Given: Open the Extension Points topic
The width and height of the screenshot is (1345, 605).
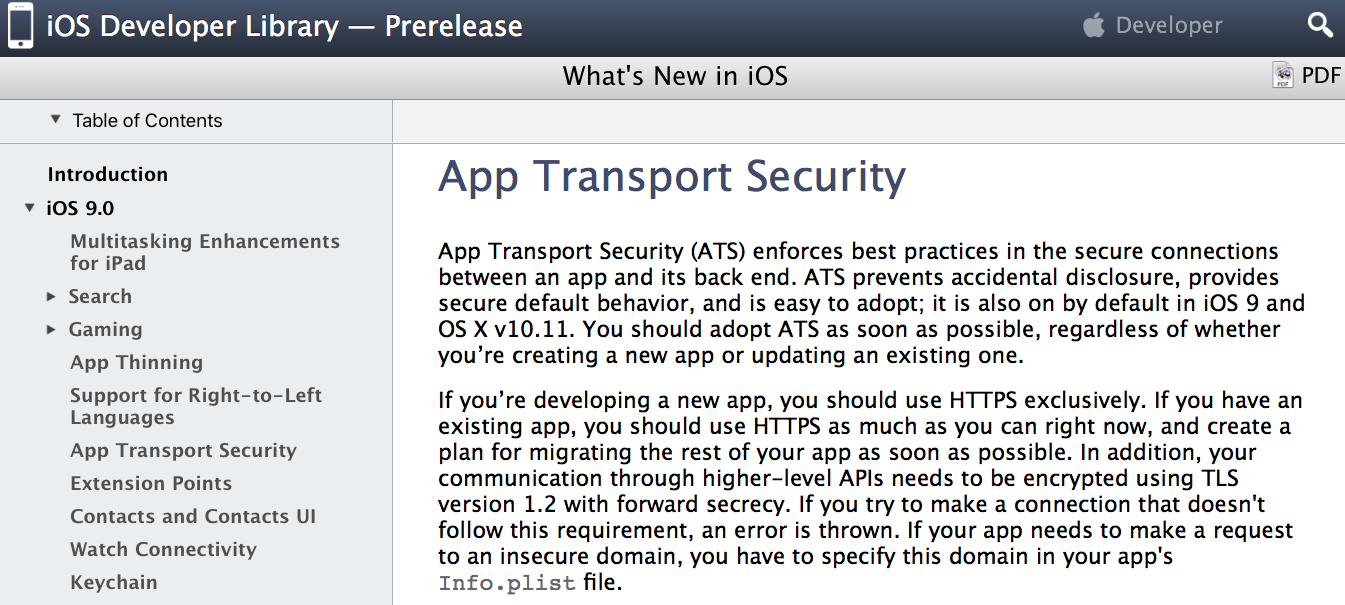Looking at the screenshot, I should [x=151, y=483].
